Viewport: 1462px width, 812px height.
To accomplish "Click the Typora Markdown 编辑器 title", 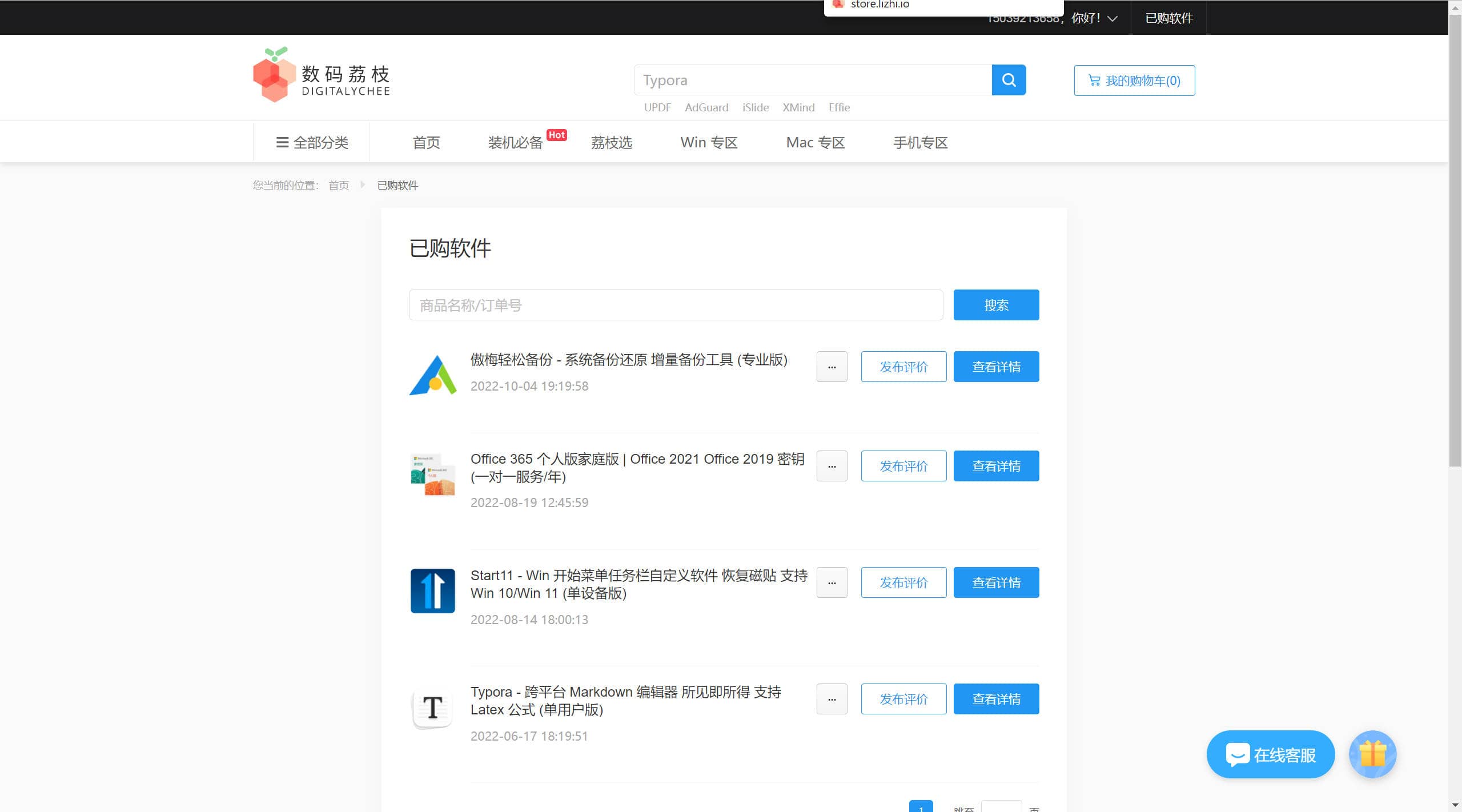I will tap(626, 701).
